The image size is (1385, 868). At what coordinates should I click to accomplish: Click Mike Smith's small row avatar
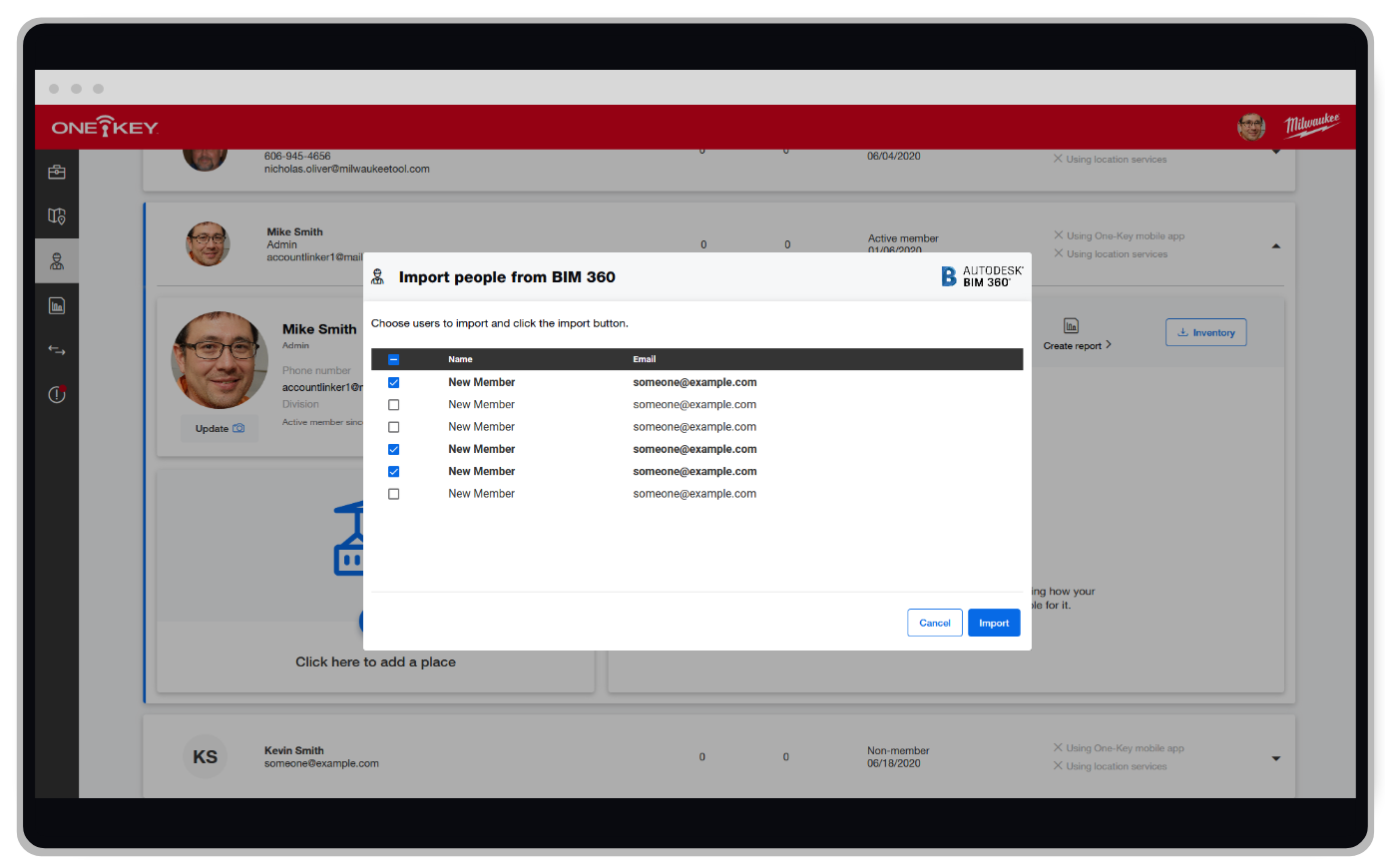coord(208,243)
